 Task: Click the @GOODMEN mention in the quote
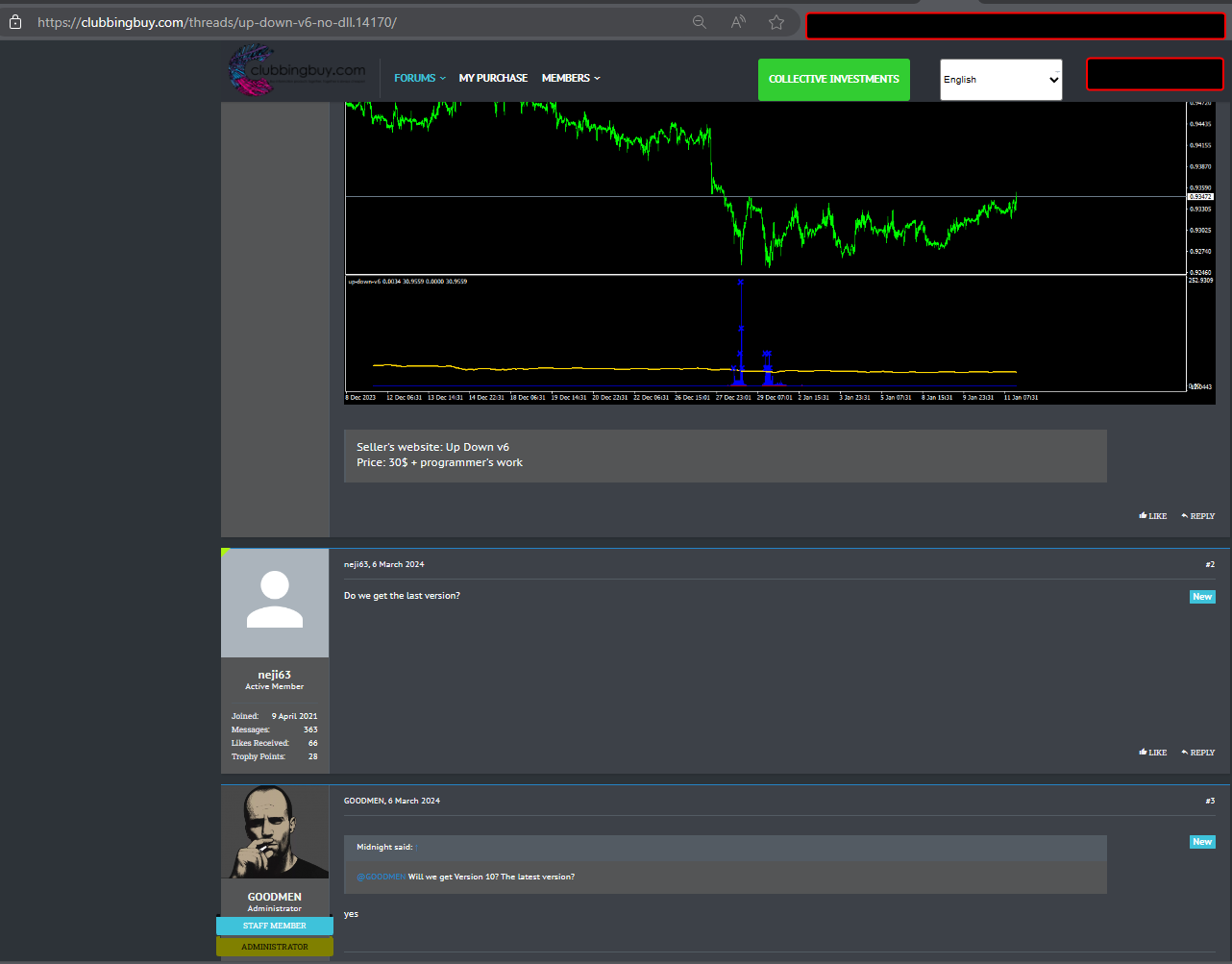coord(381,877)
